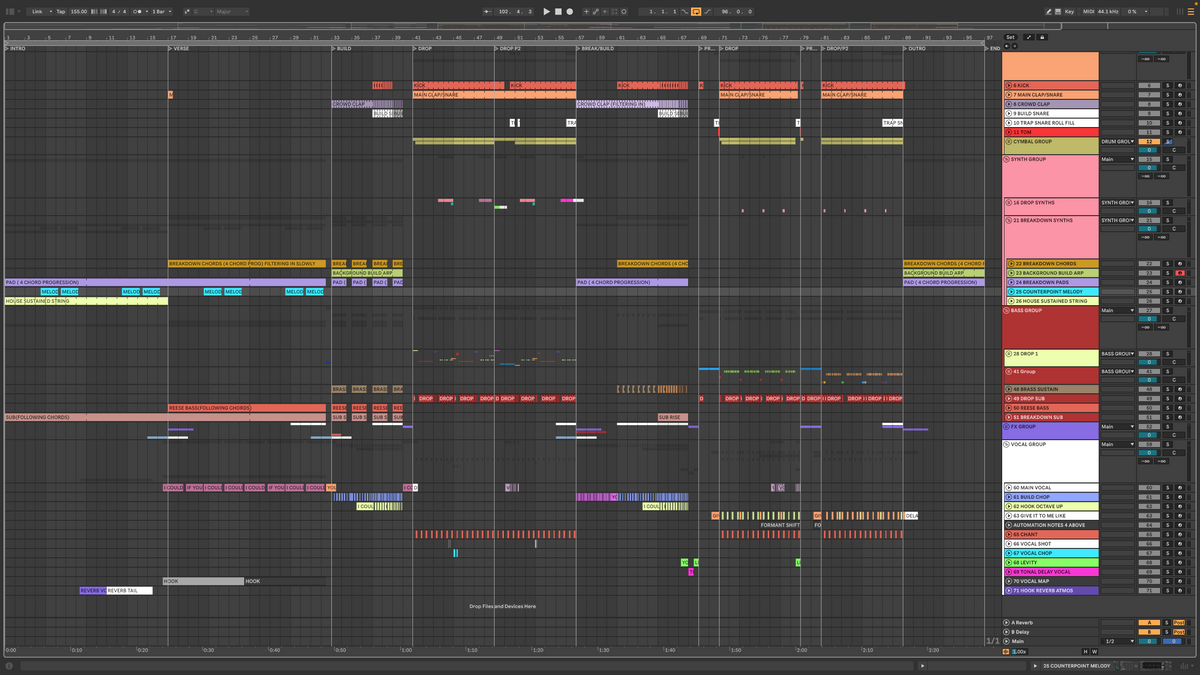Select the SUB RISE clip
1200x675 pixels.
(673, 417)
